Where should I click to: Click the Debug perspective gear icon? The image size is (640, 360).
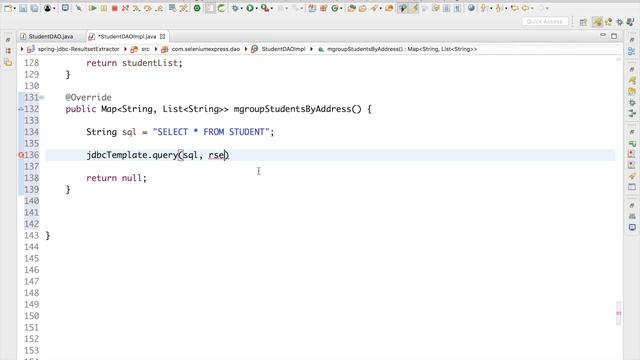(620, 22)
